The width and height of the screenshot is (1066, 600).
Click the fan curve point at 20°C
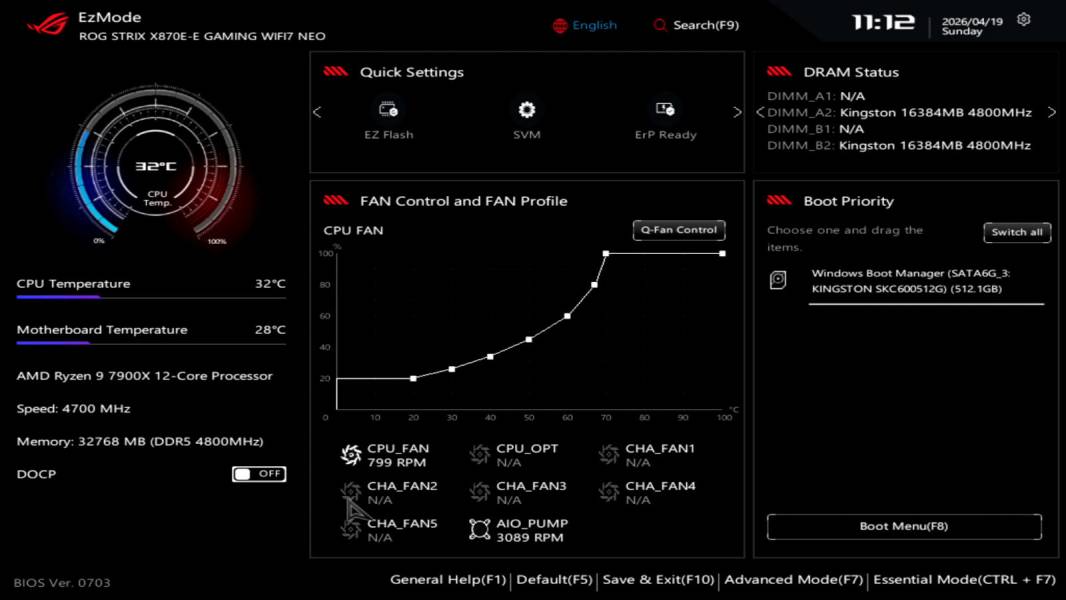click(413, 378)
